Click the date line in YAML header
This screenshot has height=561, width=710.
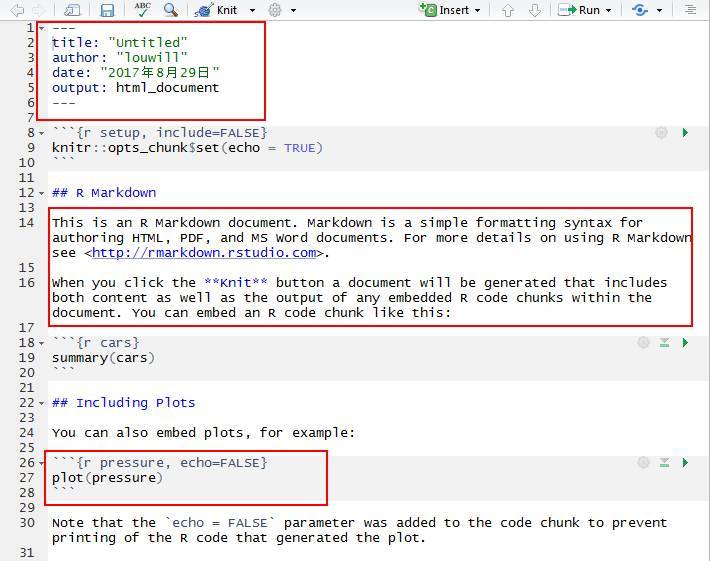pyautogui.click(x=136, y=72)
